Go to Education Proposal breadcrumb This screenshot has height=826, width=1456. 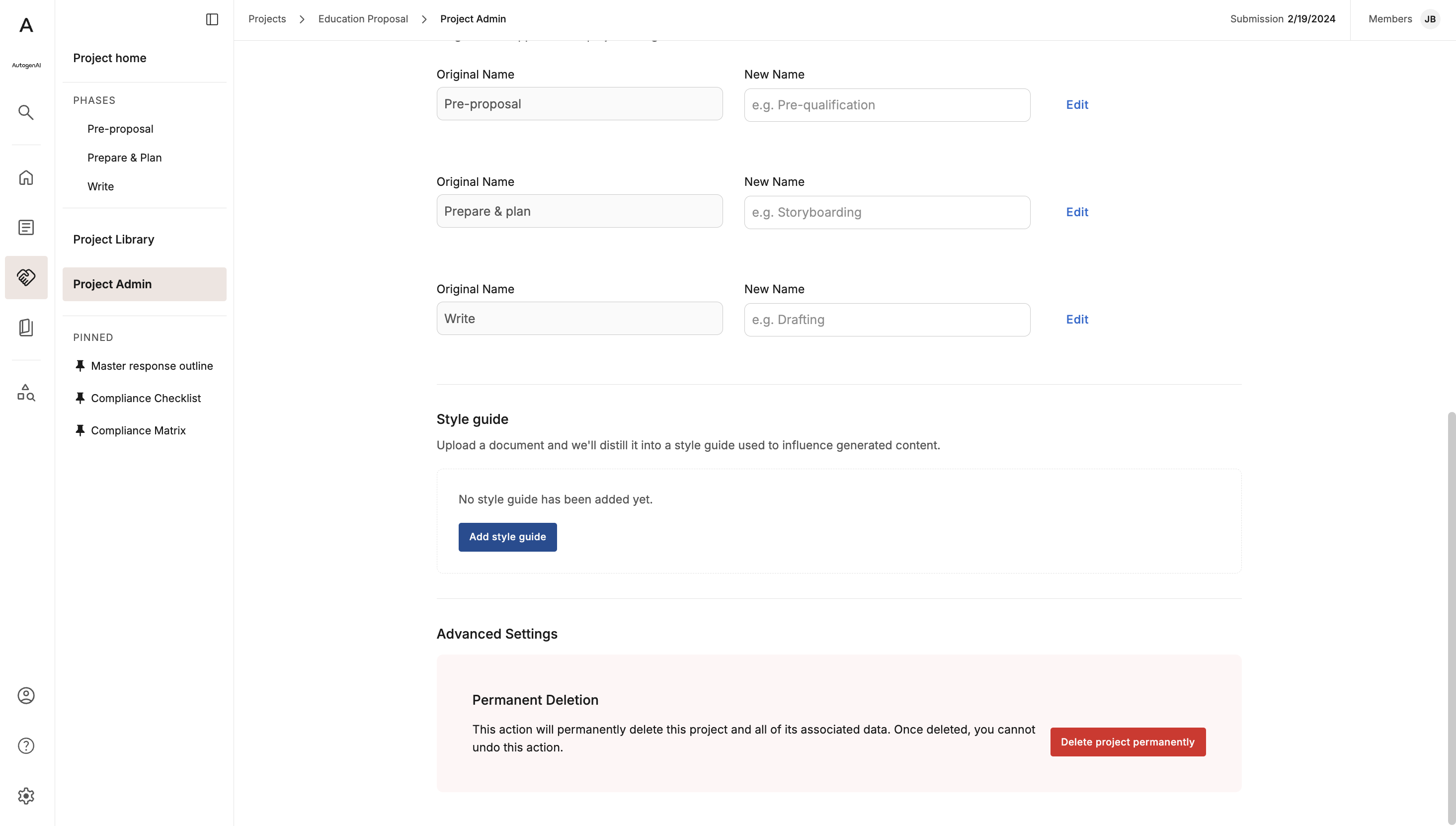coord(363,19)
